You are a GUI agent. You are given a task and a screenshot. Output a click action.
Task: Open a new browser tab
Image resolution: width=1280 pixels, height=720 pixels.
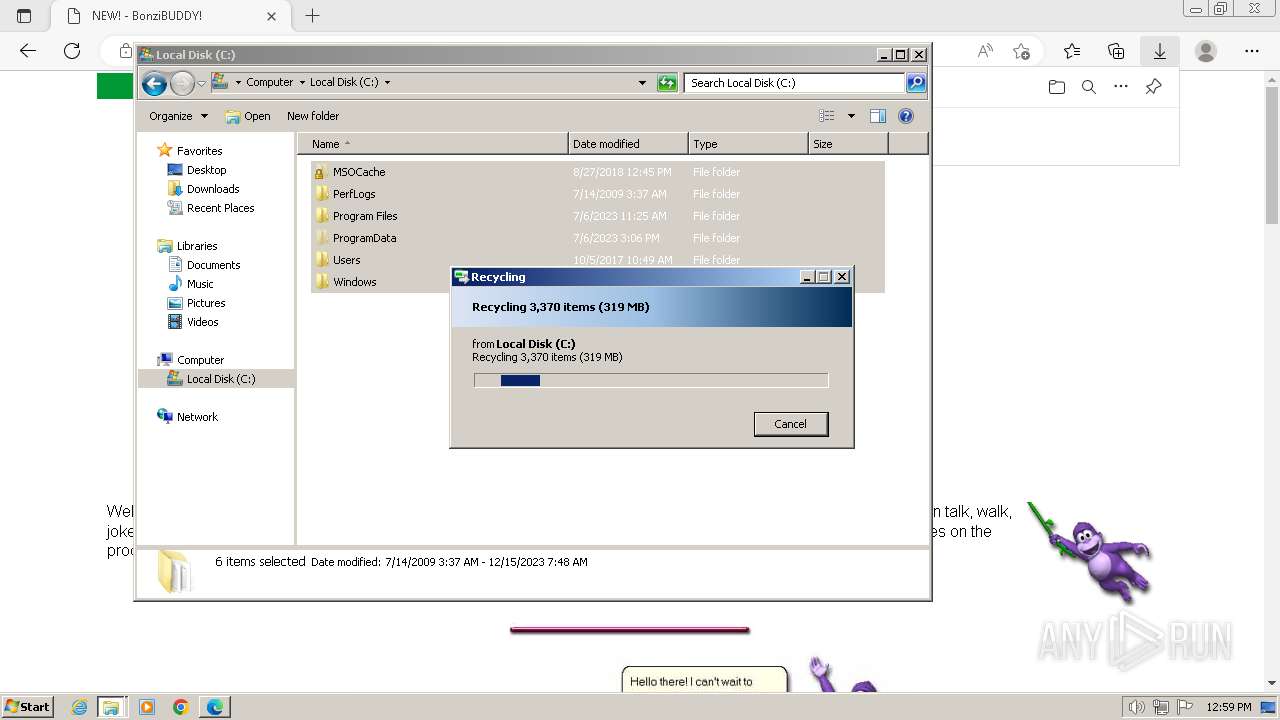click(312, 16)
